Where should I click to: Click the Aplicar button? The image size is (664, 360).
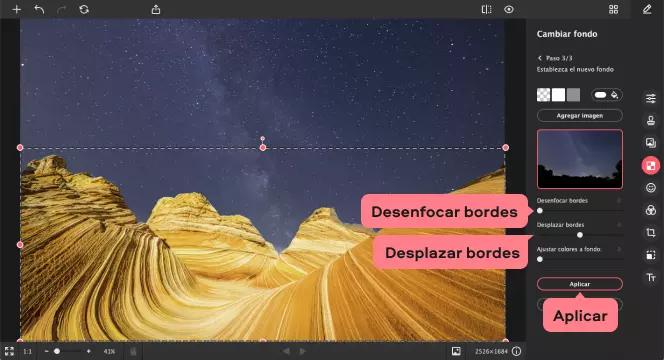click(580, 284)
